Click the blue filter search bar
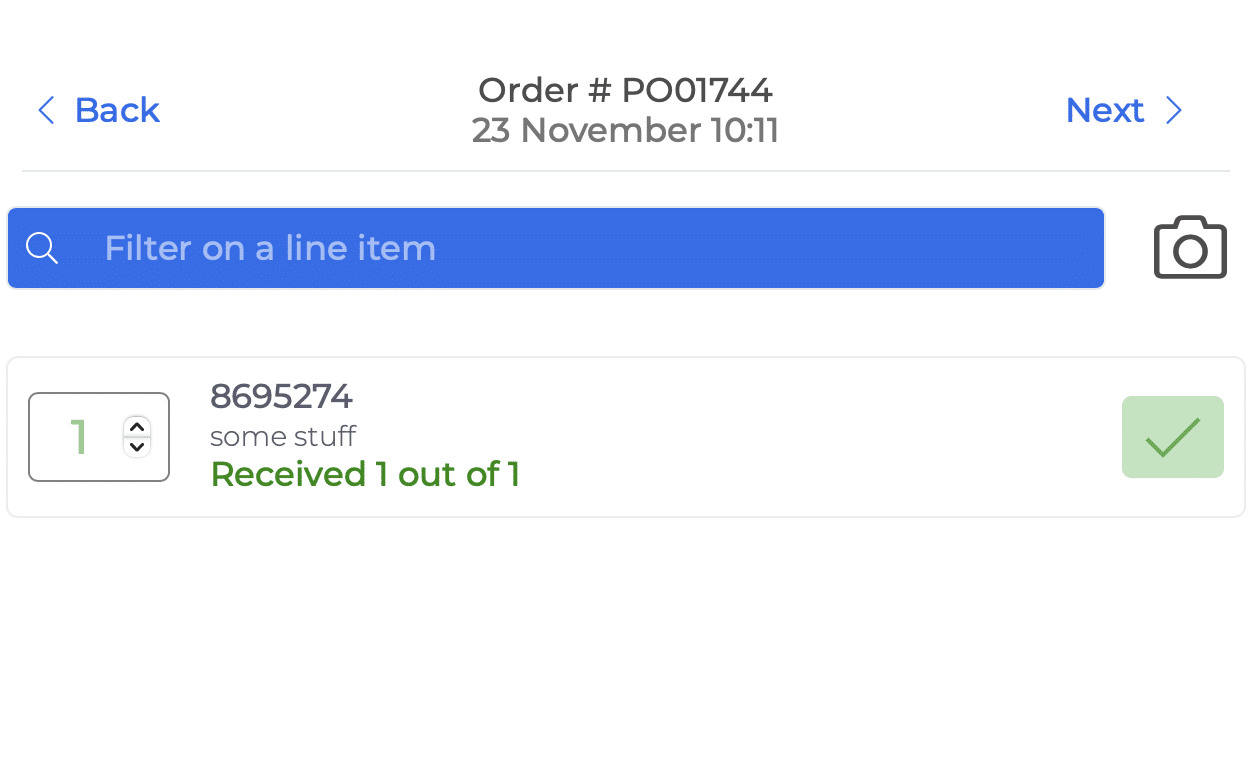Screen dimensions: 1258x772 click(x=556, y=248)
